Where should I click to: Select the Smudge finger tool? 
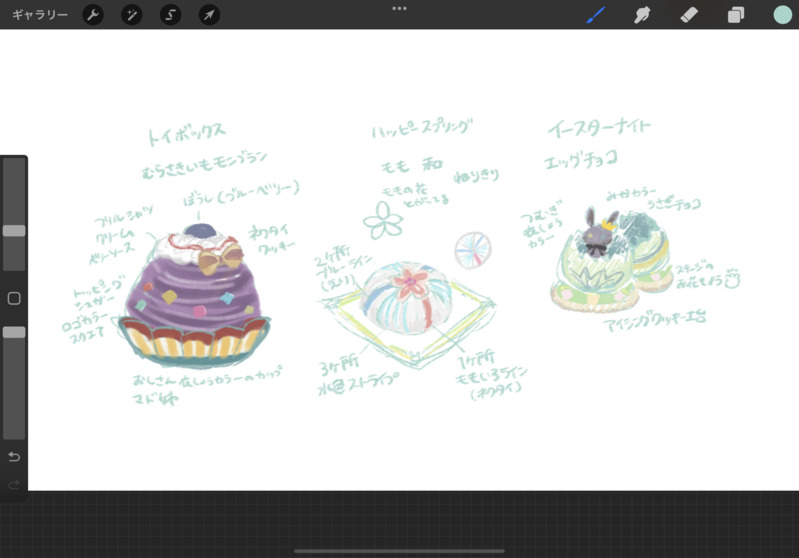pos(642,15)
